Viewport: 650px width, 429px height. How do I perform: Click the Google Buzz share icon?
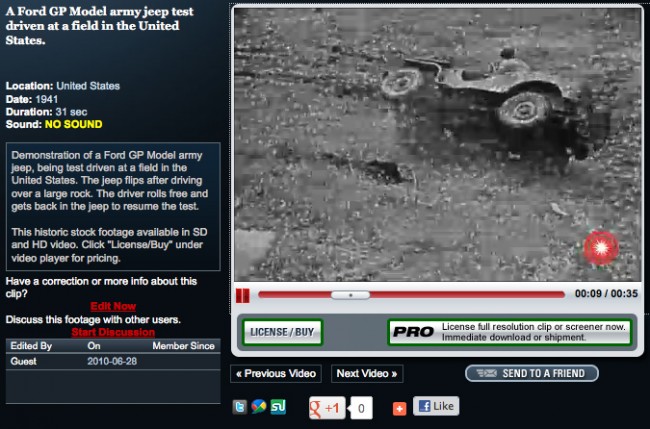pos(259,407)
